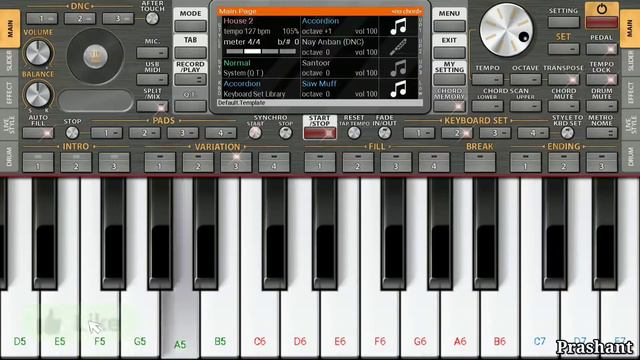
Task: Select Ending button 2
Action: pos(564,162)
